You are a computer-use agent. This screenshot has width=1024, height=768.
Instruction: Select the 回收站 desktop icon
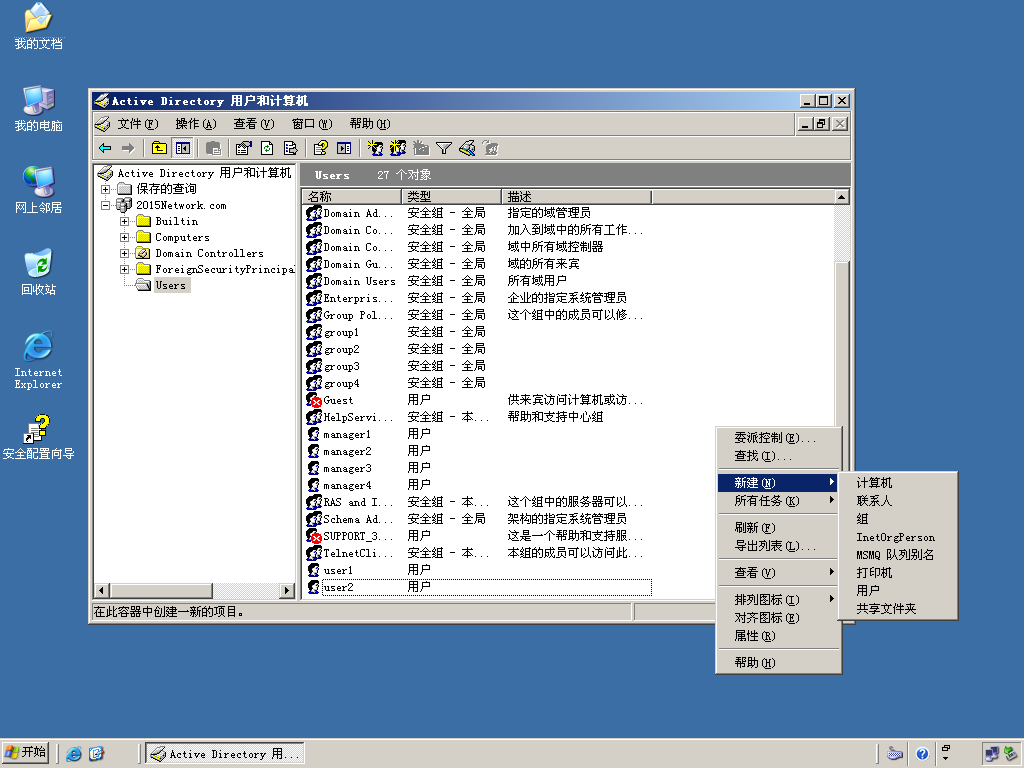pos(39,272)
